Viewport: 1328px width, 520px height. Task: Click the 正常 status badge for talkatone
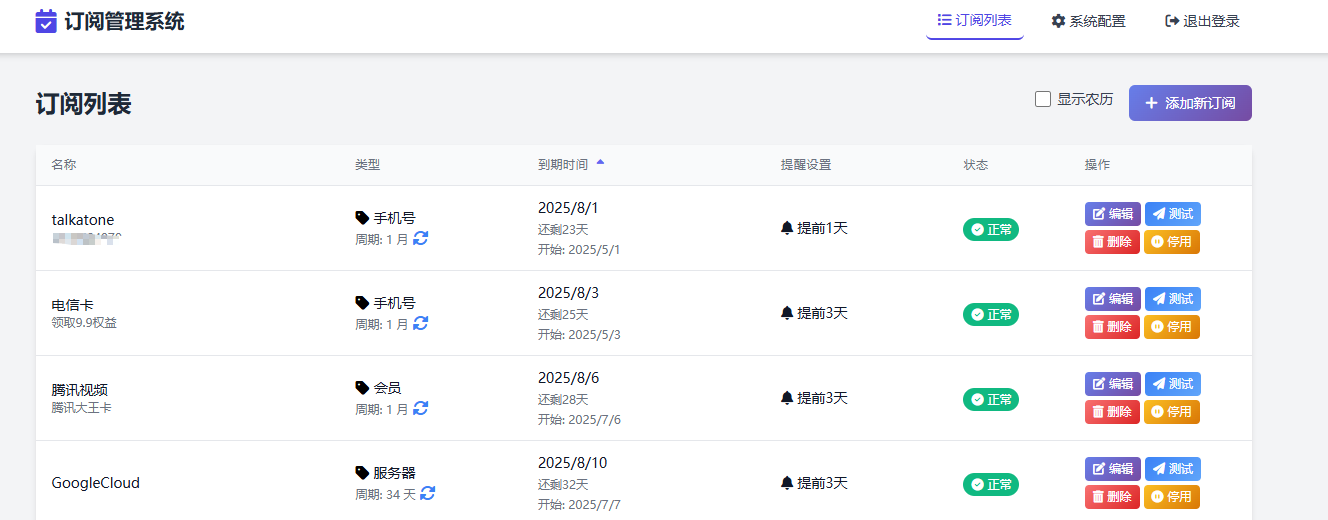(x=990, y=230)
